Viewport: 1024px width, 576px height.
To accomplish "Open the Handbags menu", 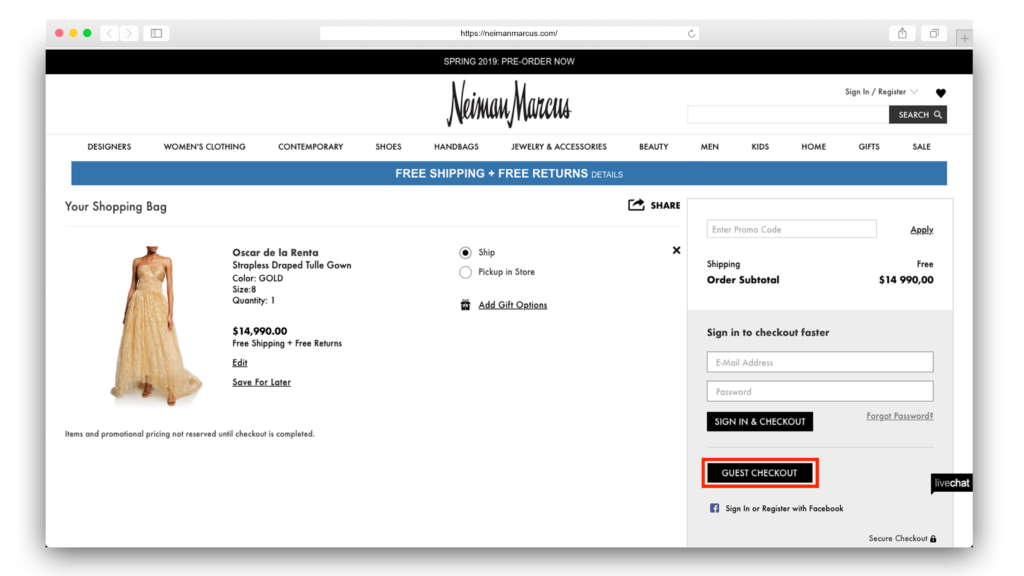I will tap(456, 147).
